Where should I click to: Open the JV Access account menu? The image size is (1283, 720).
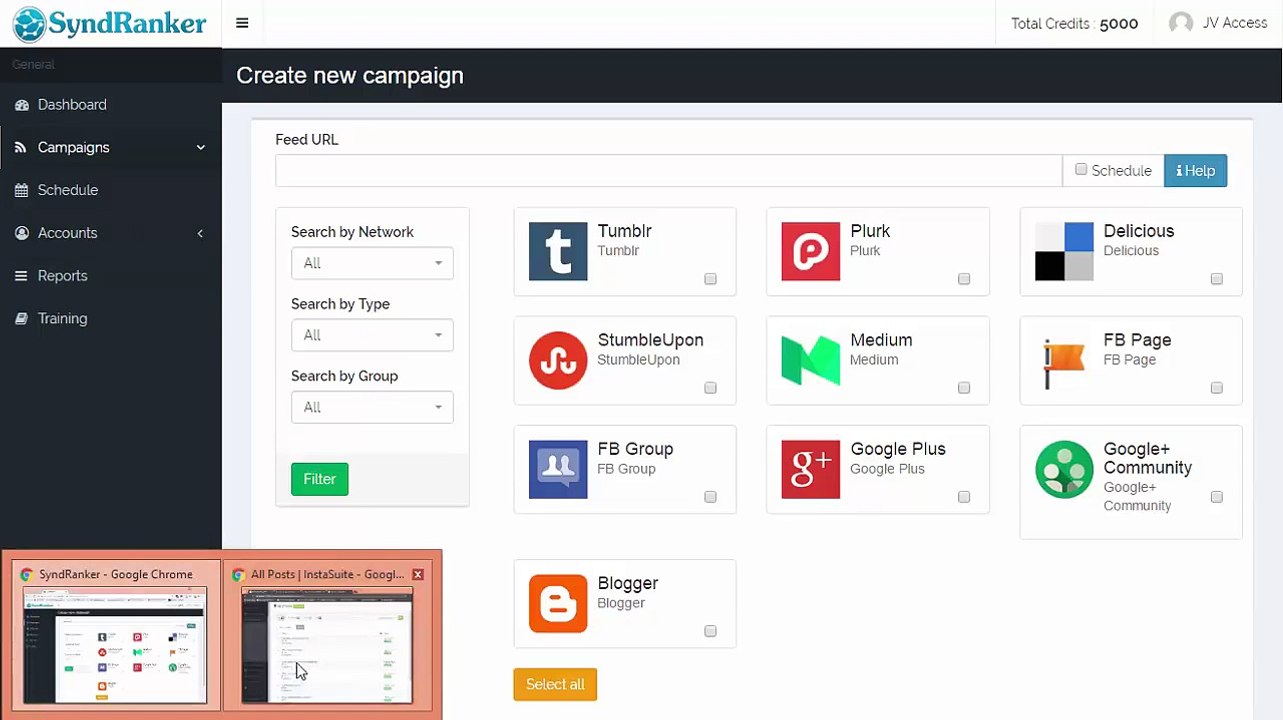tap(1218, 23)
